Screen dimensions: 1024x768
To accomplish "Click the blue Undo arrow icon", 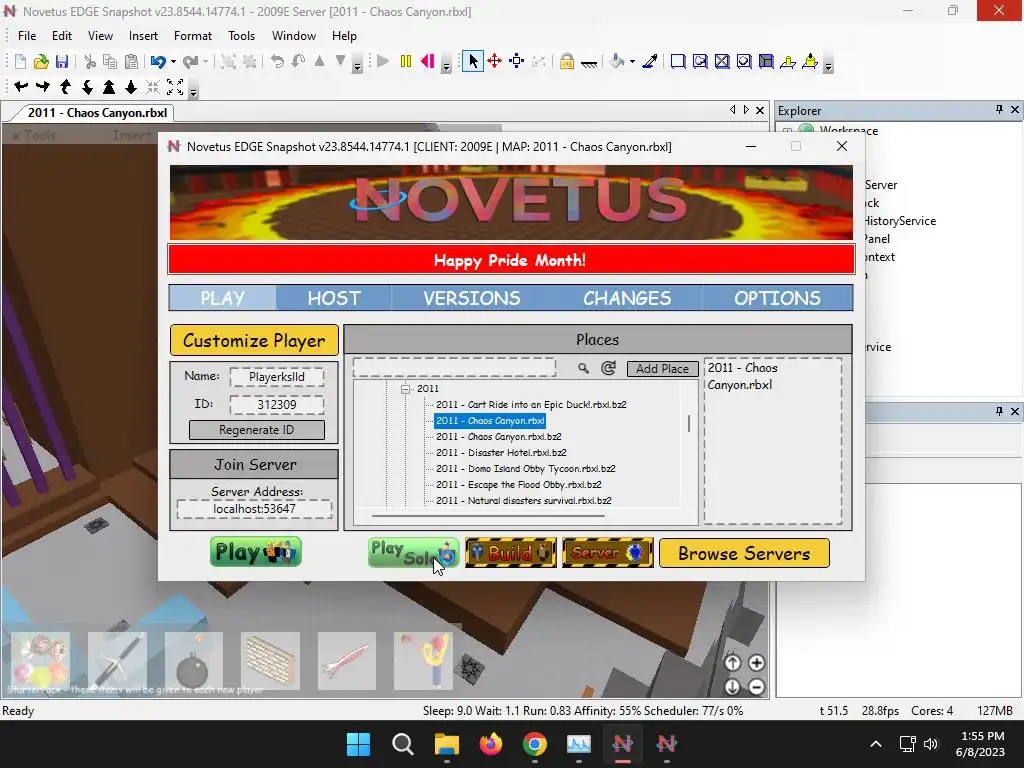I will (x=158, y=61).
